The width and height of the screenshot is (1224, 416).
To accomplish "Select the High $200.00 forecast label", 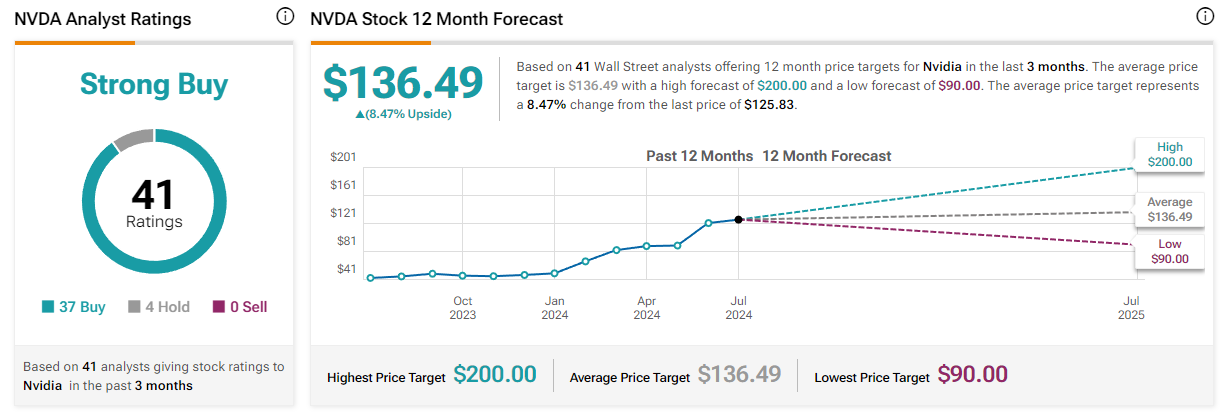I will coord(1169,154).
